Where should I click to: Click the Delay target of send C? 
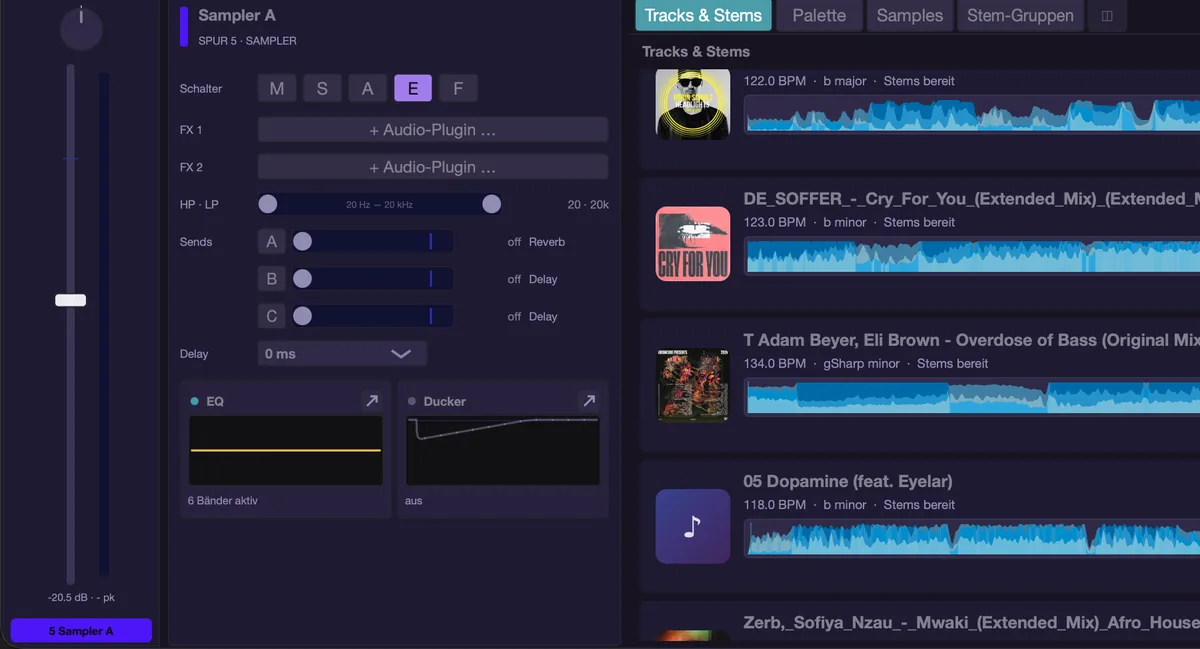543,316
